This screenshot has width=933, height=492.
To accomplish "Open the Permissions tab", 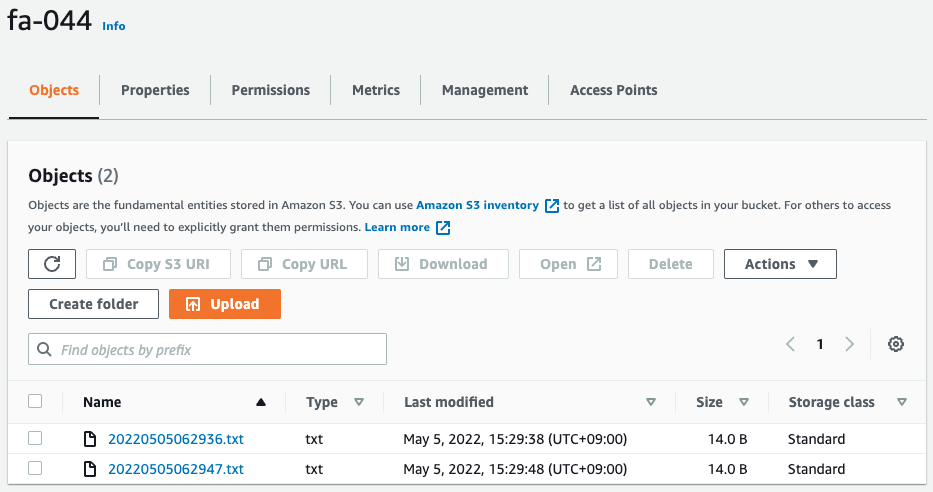I will [x=271, y=90].
